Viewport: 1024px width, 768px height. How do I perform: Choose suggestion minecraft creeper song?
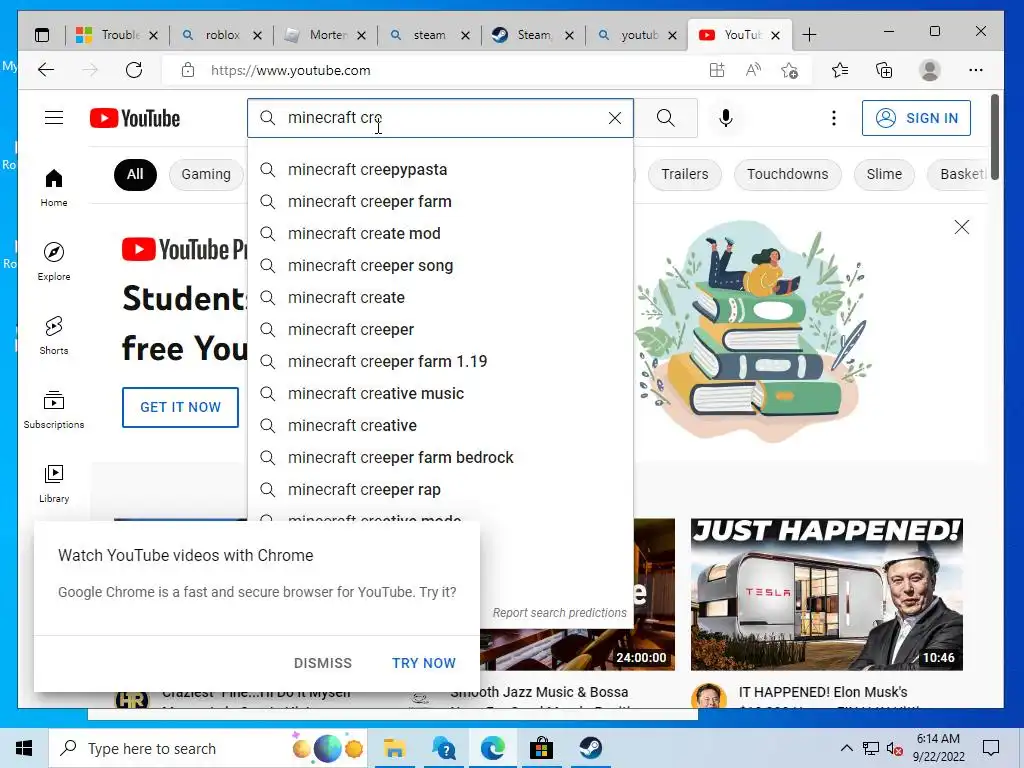click(x=440, y=266)
